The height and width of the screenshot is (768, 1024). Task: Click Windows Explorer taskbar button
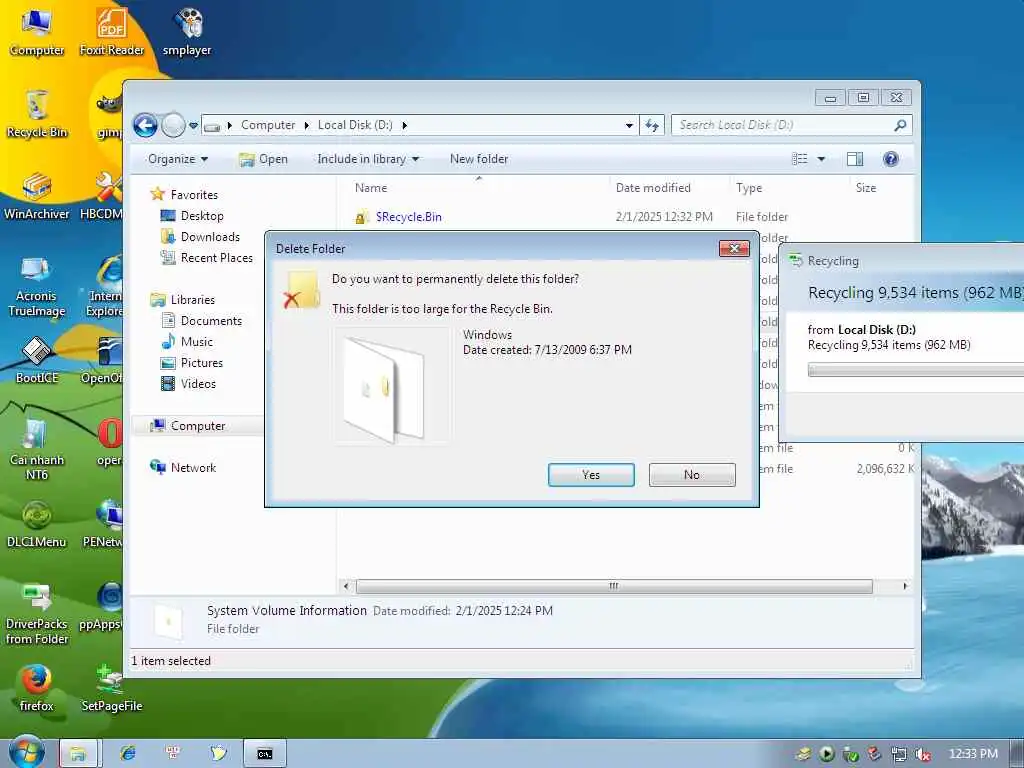[79, 754]
